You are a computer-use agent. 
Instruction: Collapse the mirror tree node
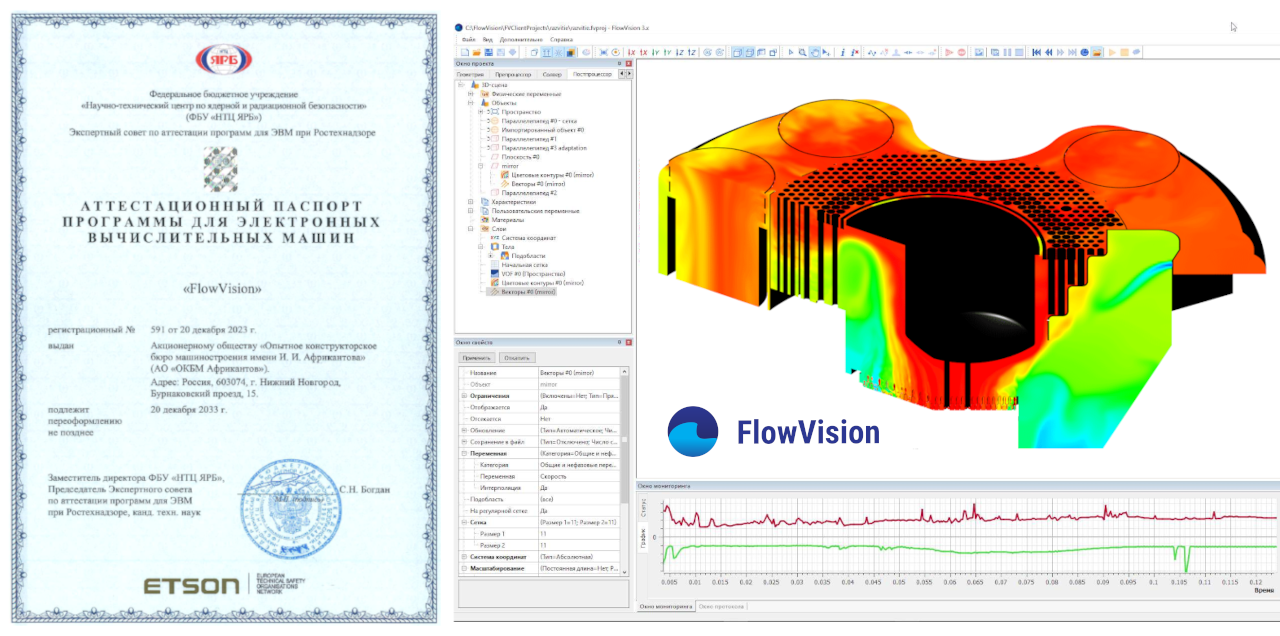(481, 166)
